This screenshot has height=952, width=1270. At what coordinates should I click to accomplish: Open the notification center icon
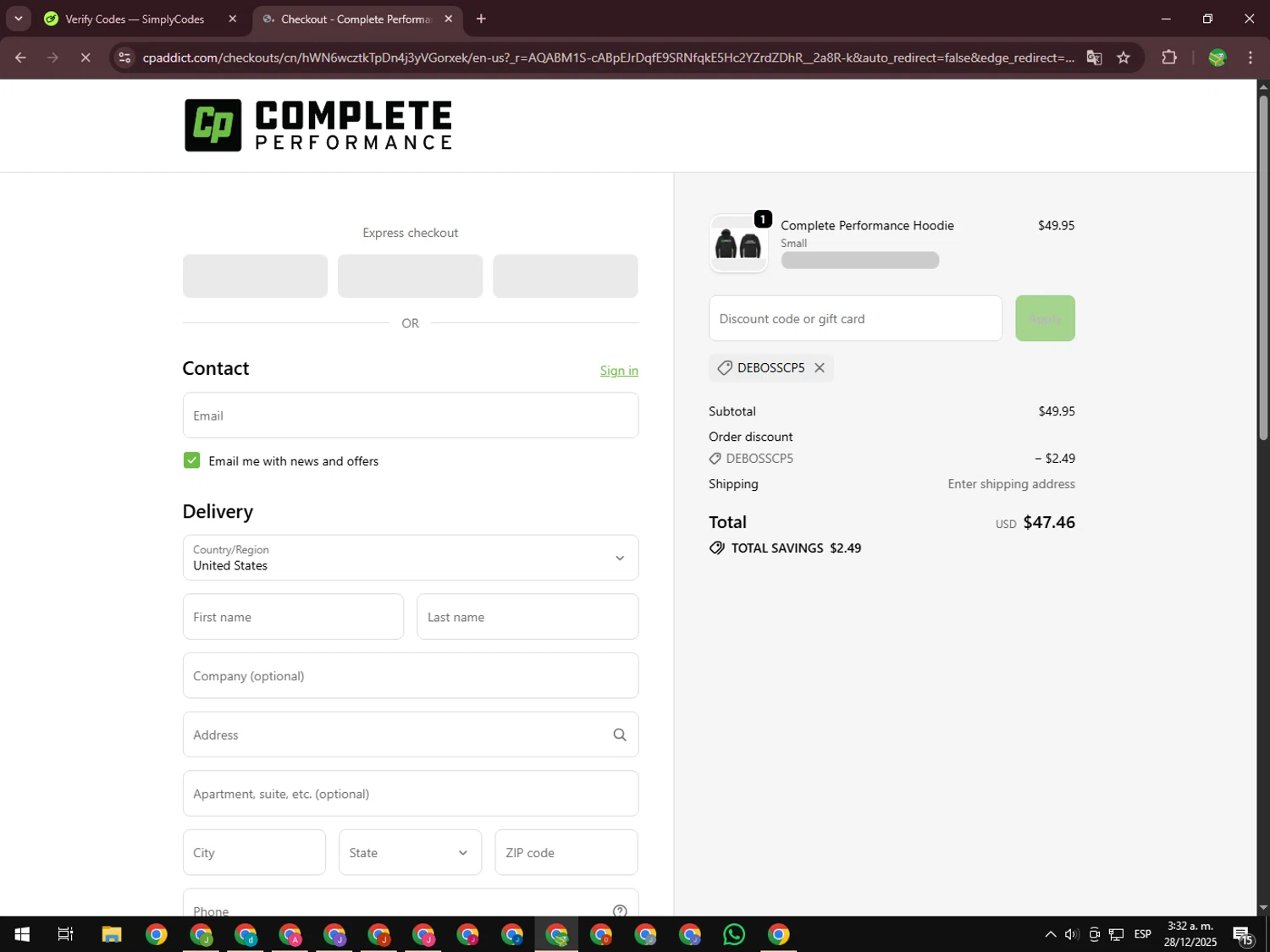pos(1243,934)
